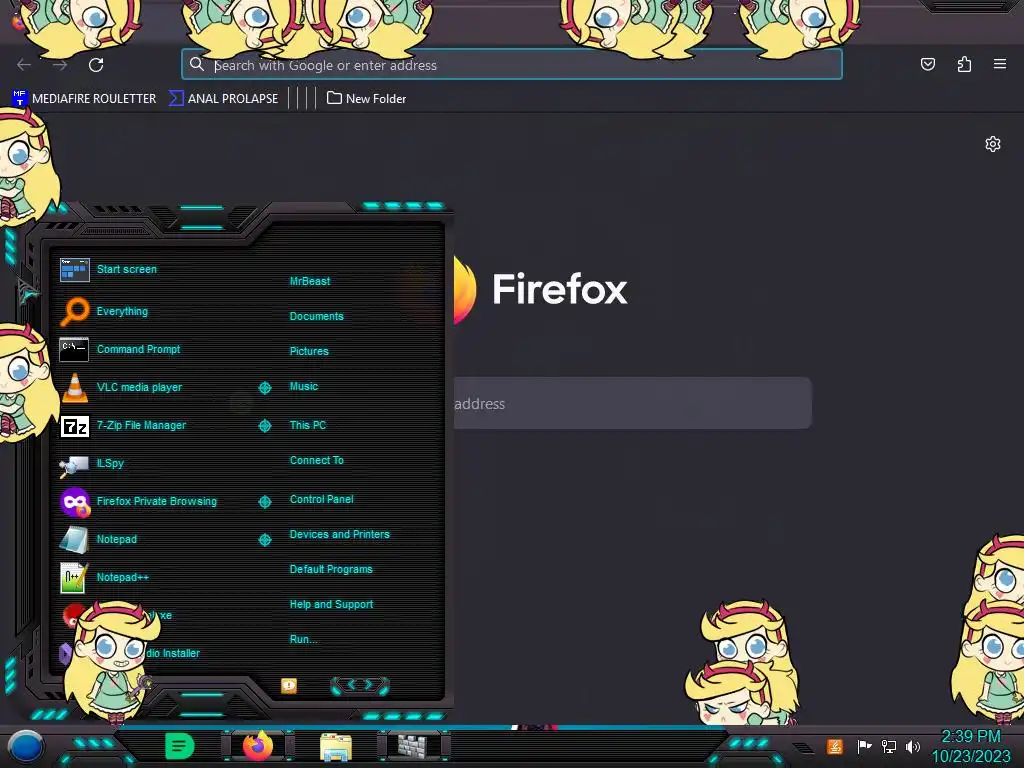Open green D app in taskbar
Screen dimensions: 1024x768
[179, 746]
